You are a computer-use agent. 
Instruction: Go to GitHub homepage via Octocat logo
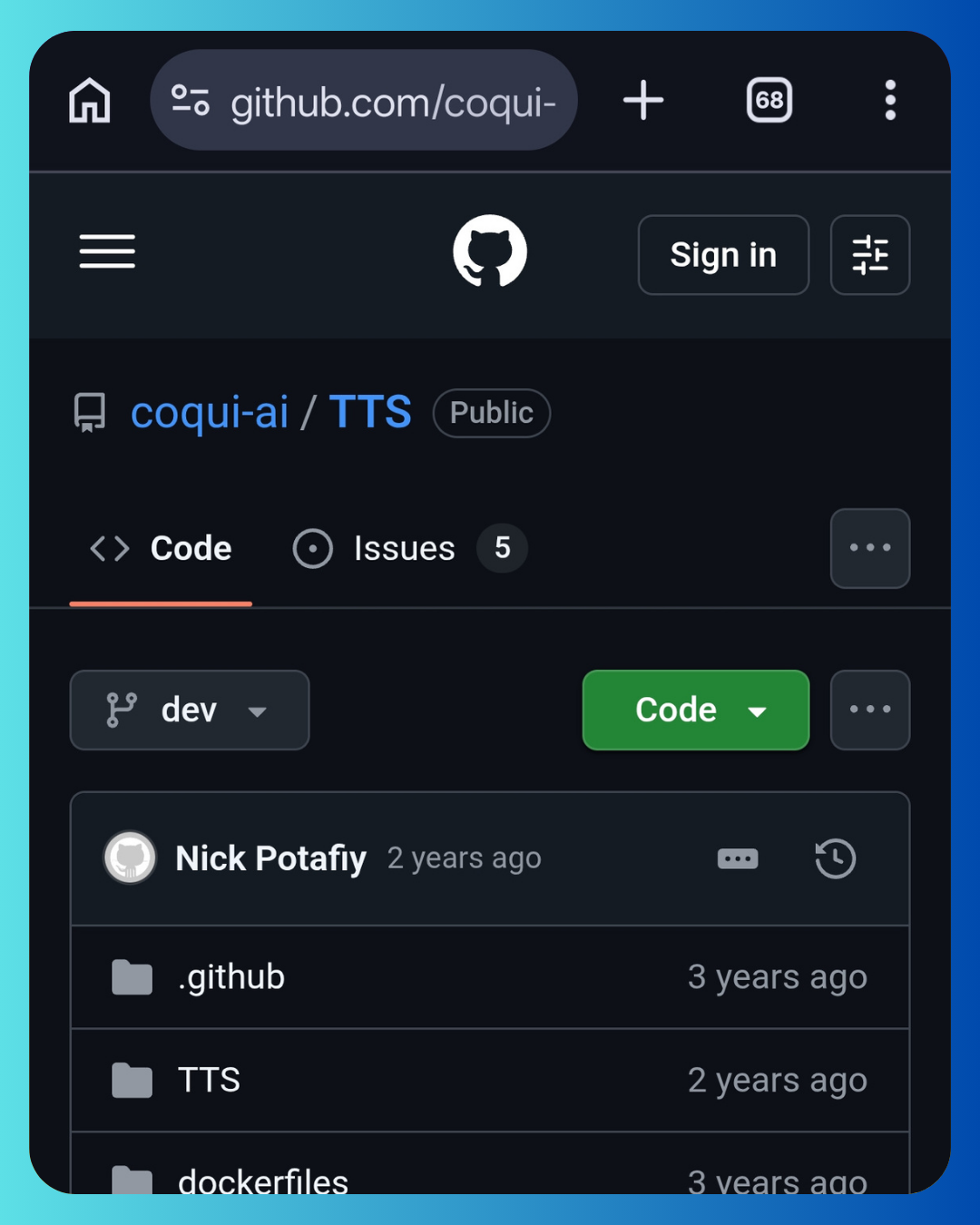pyautogui.click(x=490, y=251)
